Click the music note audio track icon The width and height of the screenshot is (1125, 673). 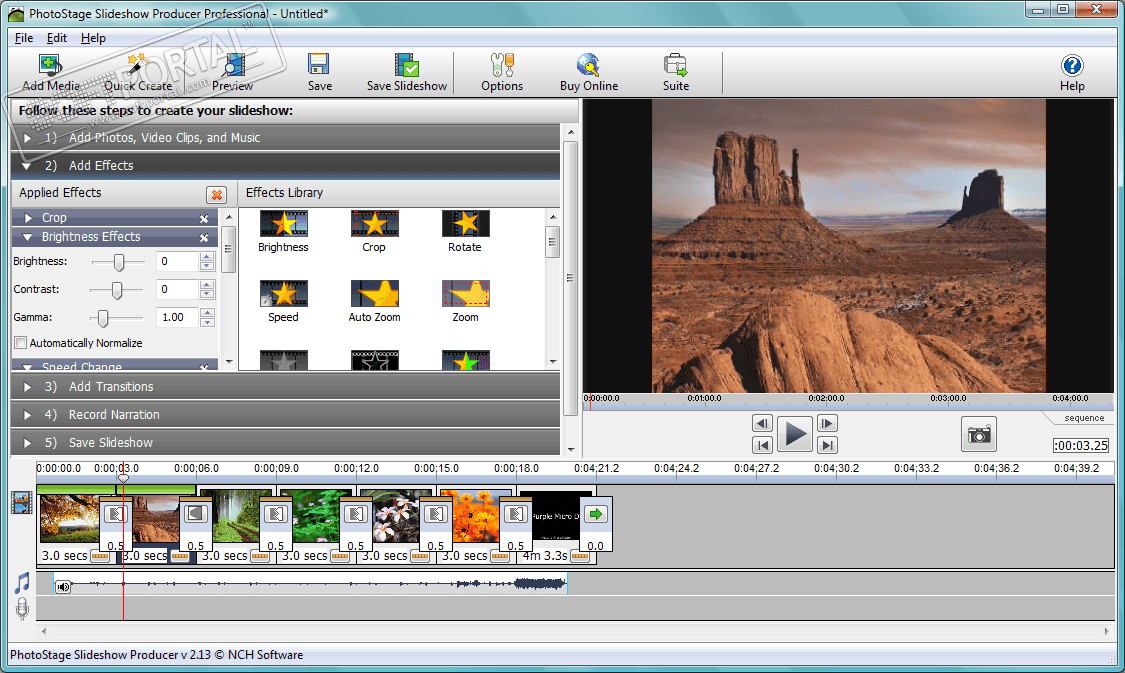22,583
